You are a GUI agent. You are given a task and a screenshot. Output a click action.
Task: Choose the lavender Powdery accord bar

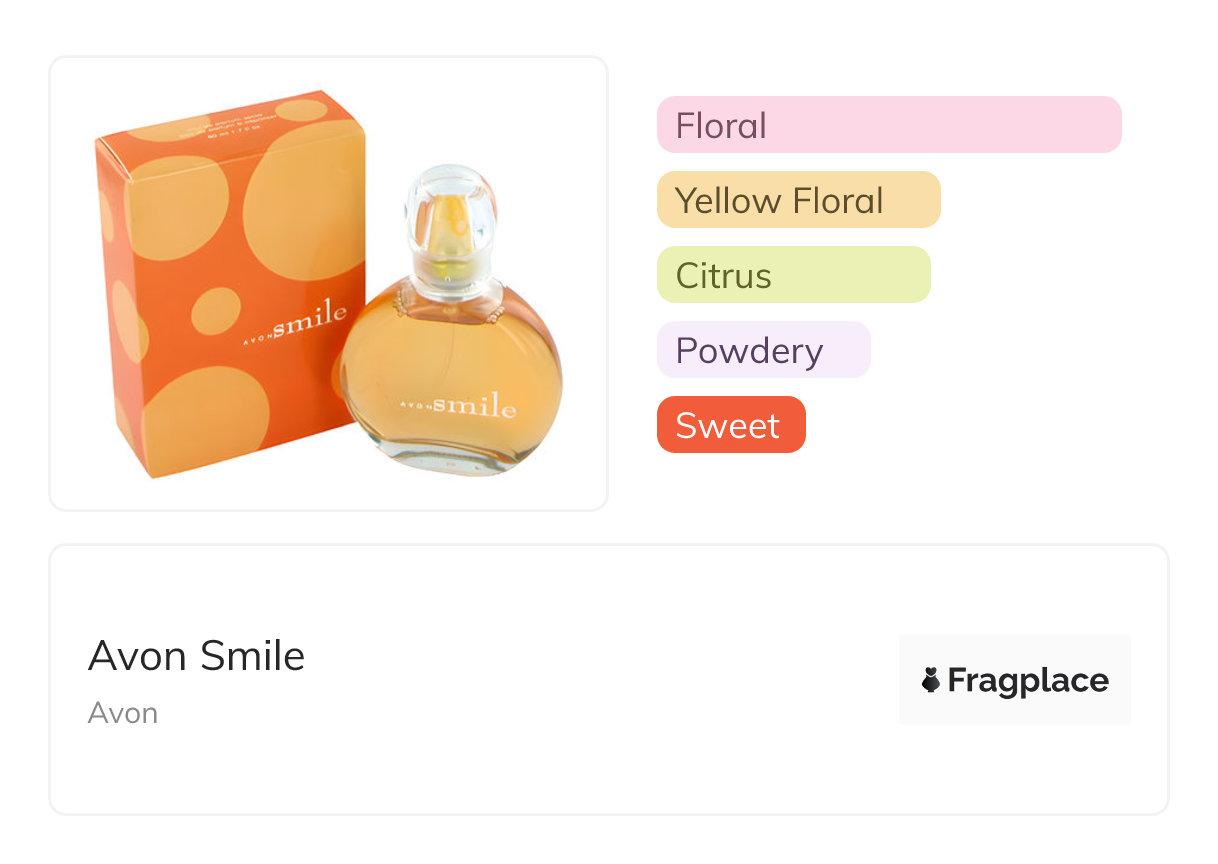click(763, 350)
